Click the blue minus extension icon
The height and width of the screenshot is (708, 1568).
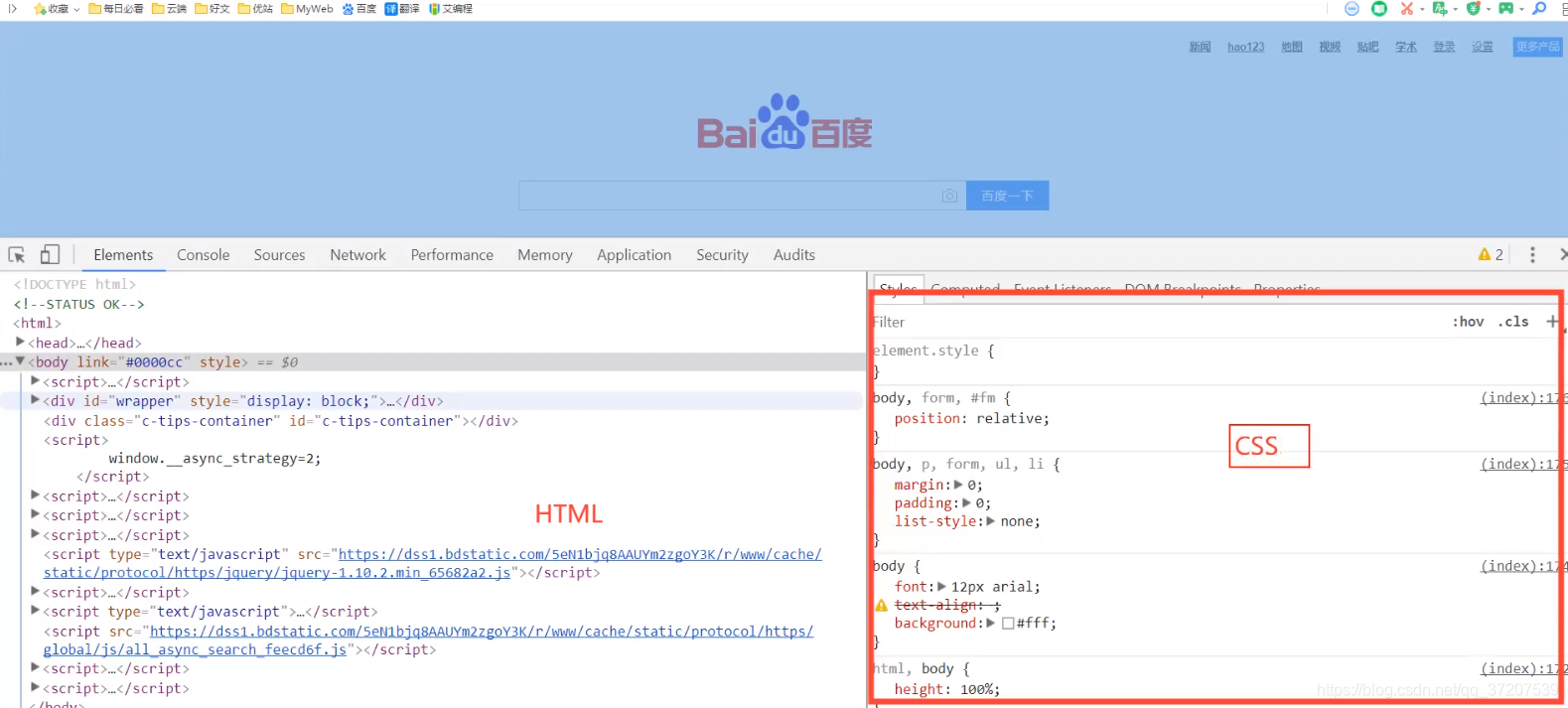[x=1352, y=8]
